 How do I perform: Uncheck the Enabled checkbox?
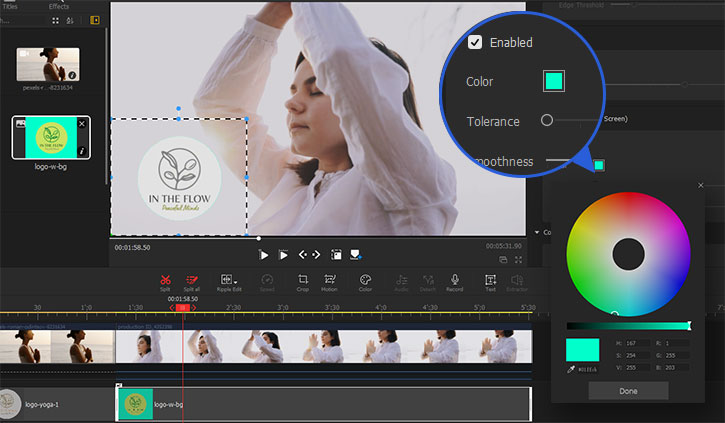[x=475, y=42]
